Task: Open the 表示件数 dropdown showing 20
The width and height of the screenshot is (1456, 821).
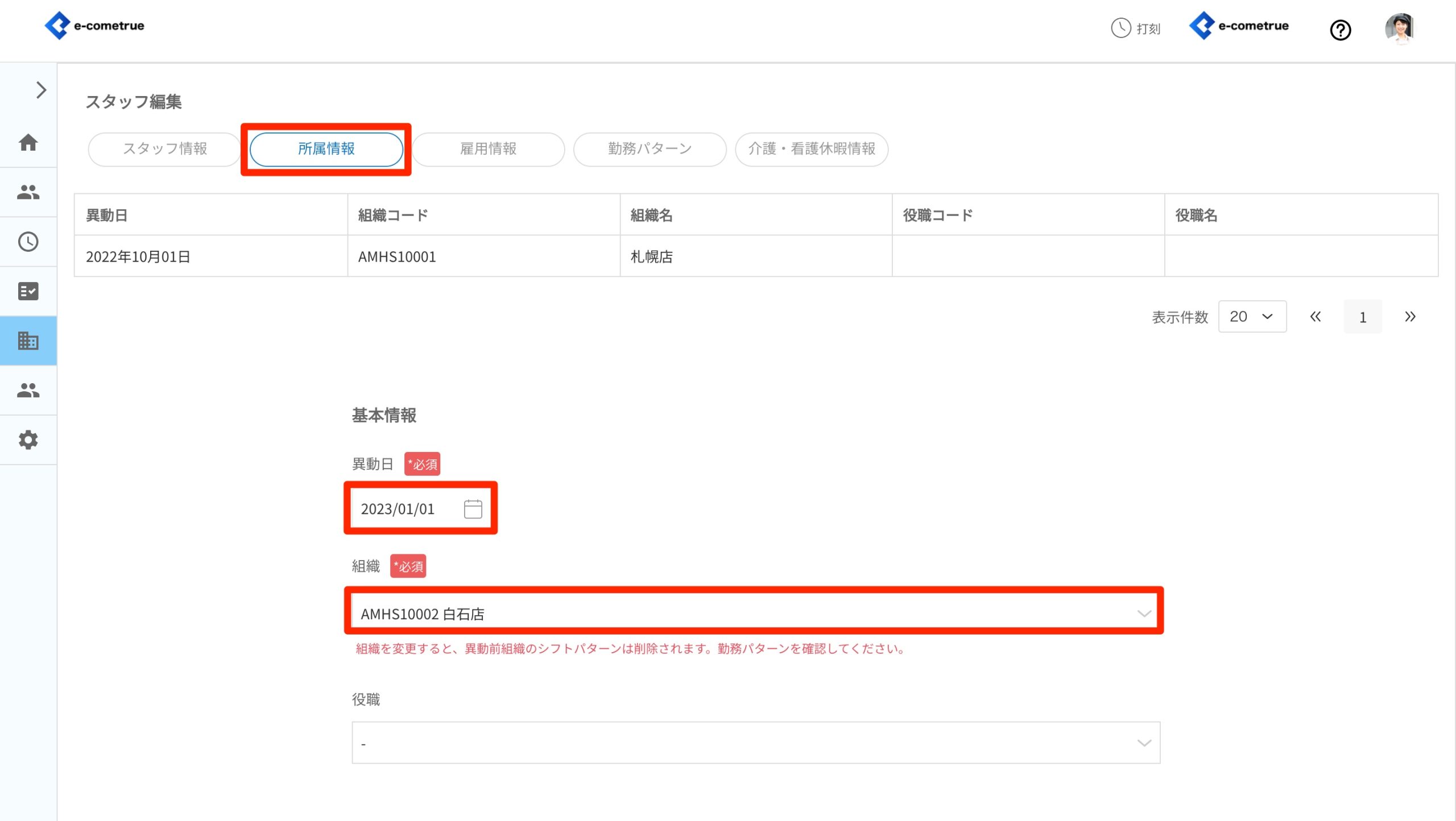Action: [1252, 317]
